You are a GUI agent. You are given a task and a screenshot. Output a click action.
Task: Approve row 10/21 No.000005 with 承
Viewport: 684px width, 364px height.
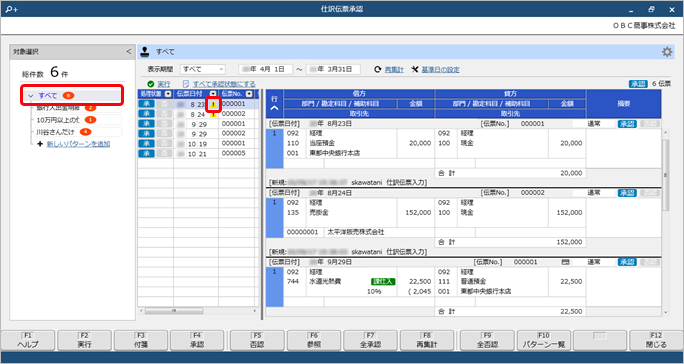[x=147, y=153]
